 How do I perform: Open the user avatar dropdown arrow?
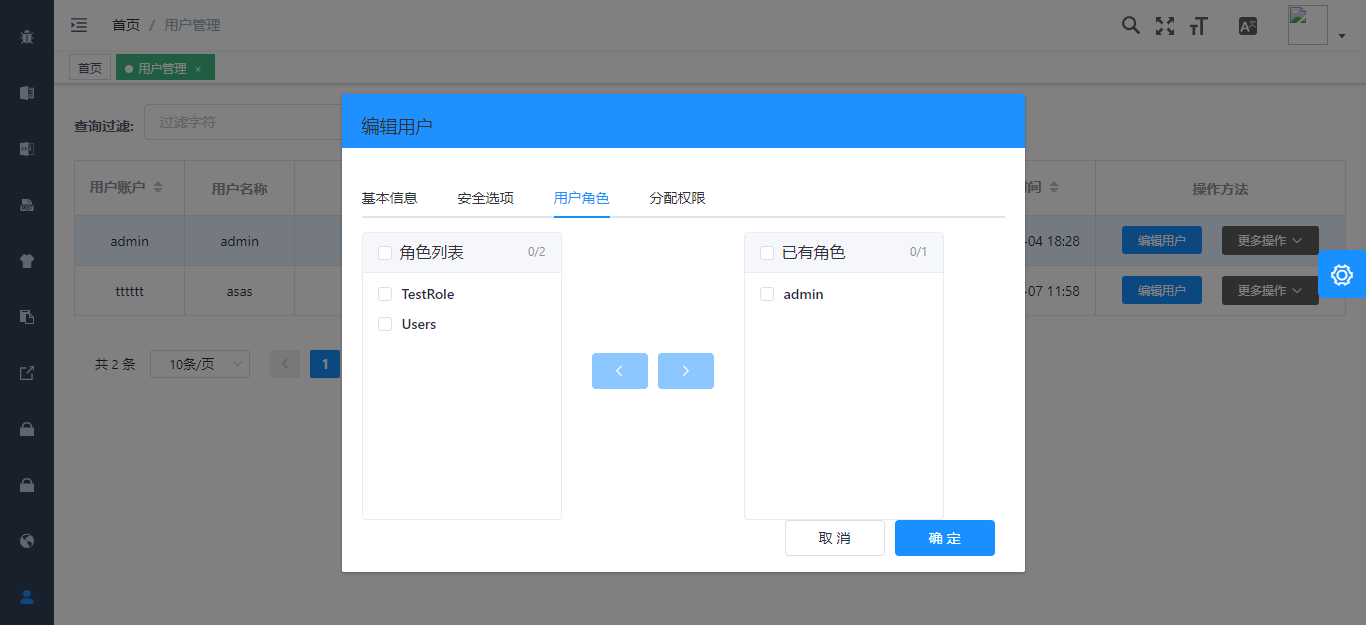tap(1341, 36)
